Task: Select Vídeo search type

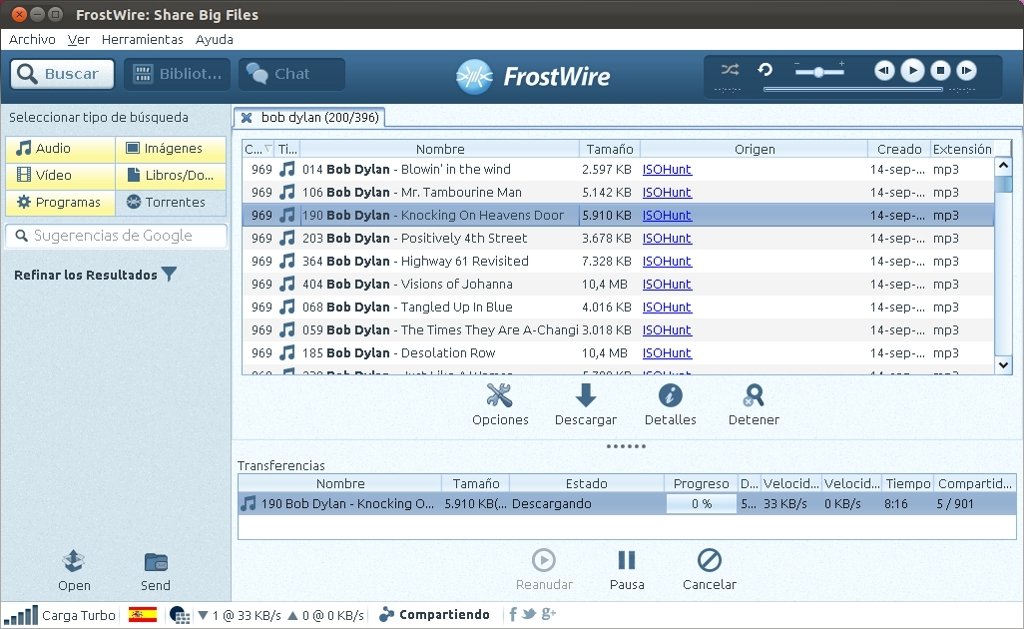Action: 61,176
